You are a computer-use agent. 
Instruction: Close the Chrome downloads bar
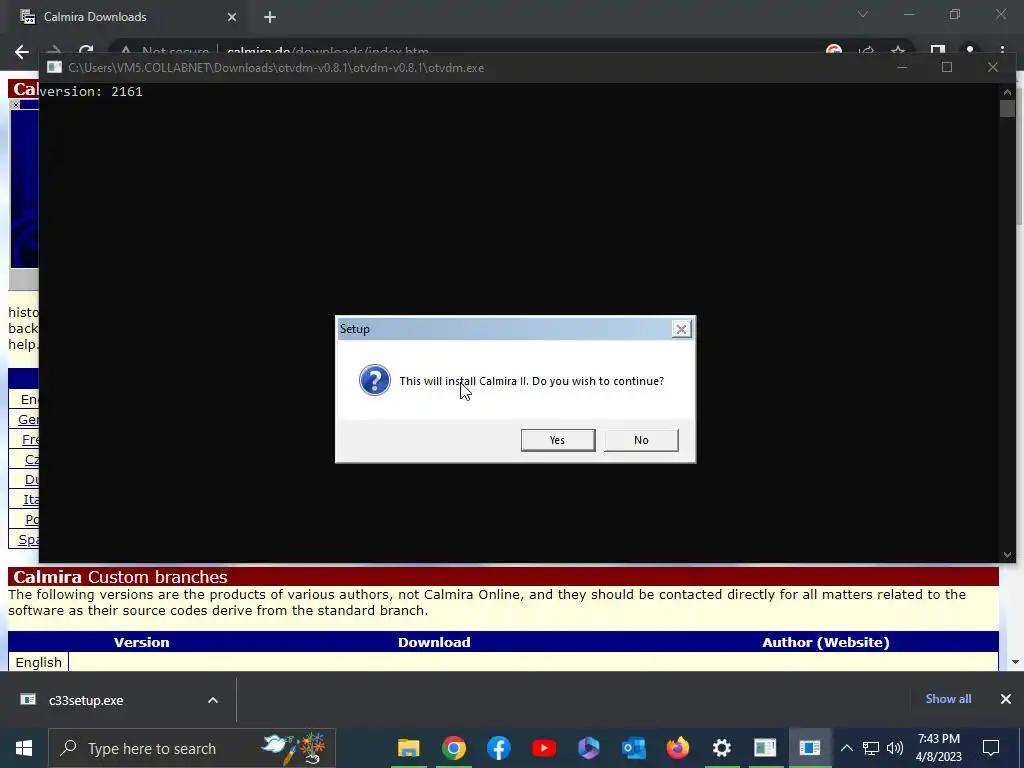pos(1006,699)
